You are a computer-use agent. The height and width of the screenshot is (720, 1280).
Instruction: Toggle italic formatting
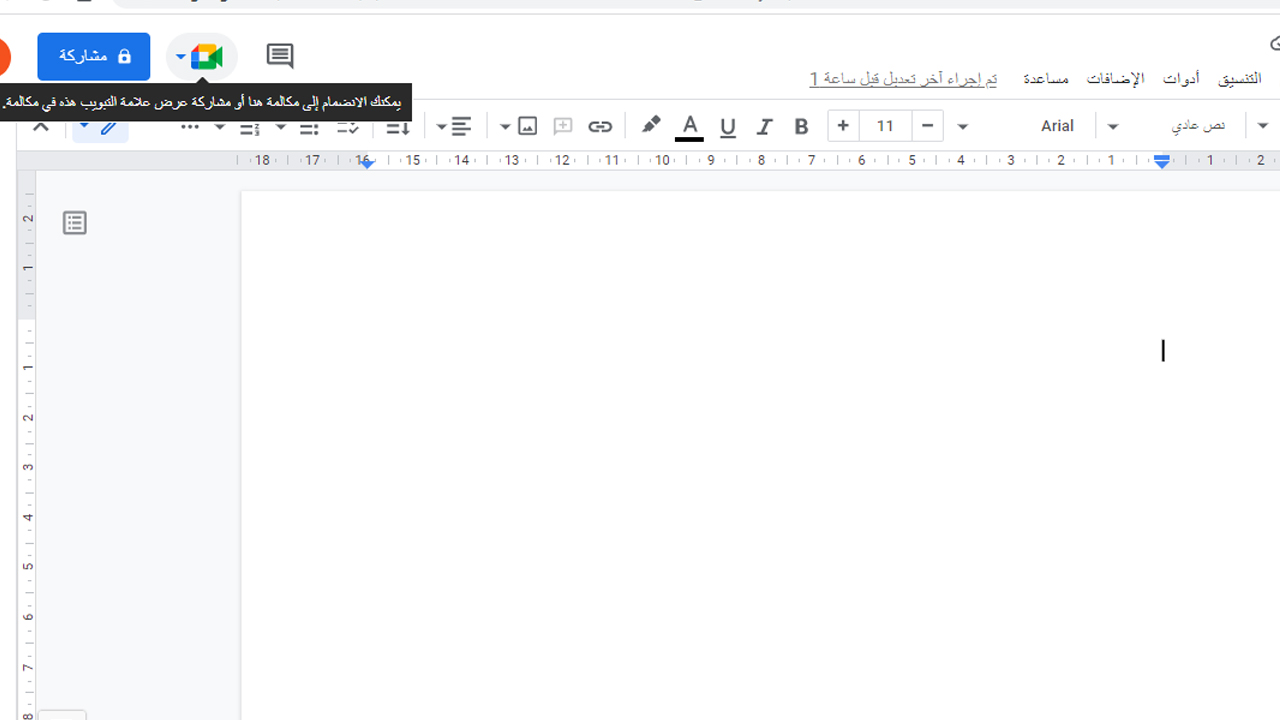[x=765, y=127]
